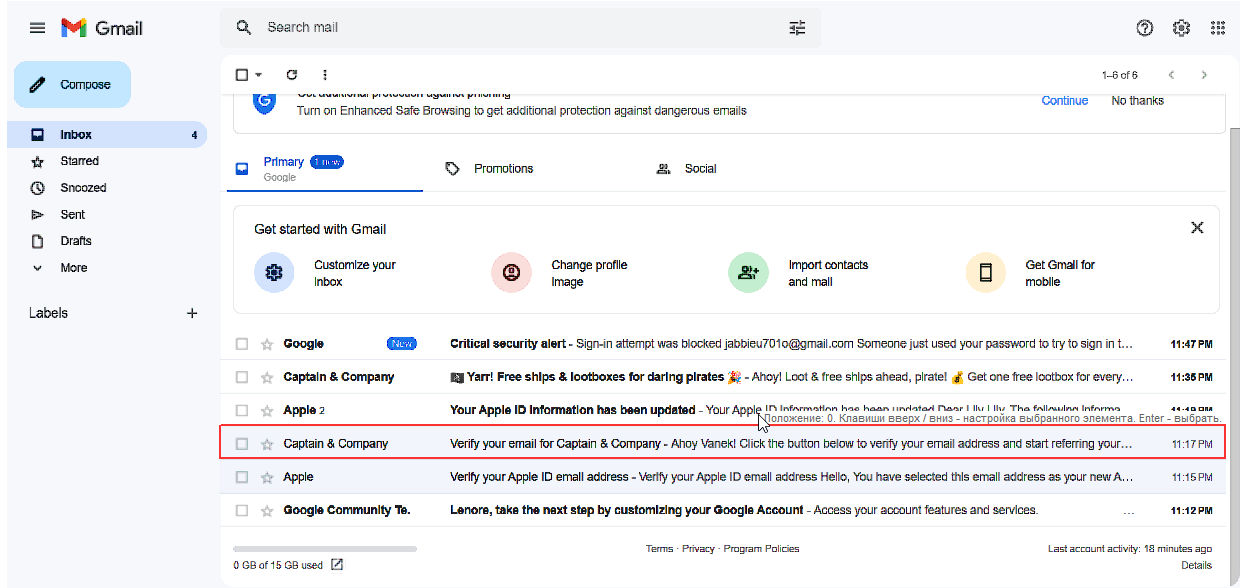
Task: Open the Support help icon
Action: coord(1145,28)
